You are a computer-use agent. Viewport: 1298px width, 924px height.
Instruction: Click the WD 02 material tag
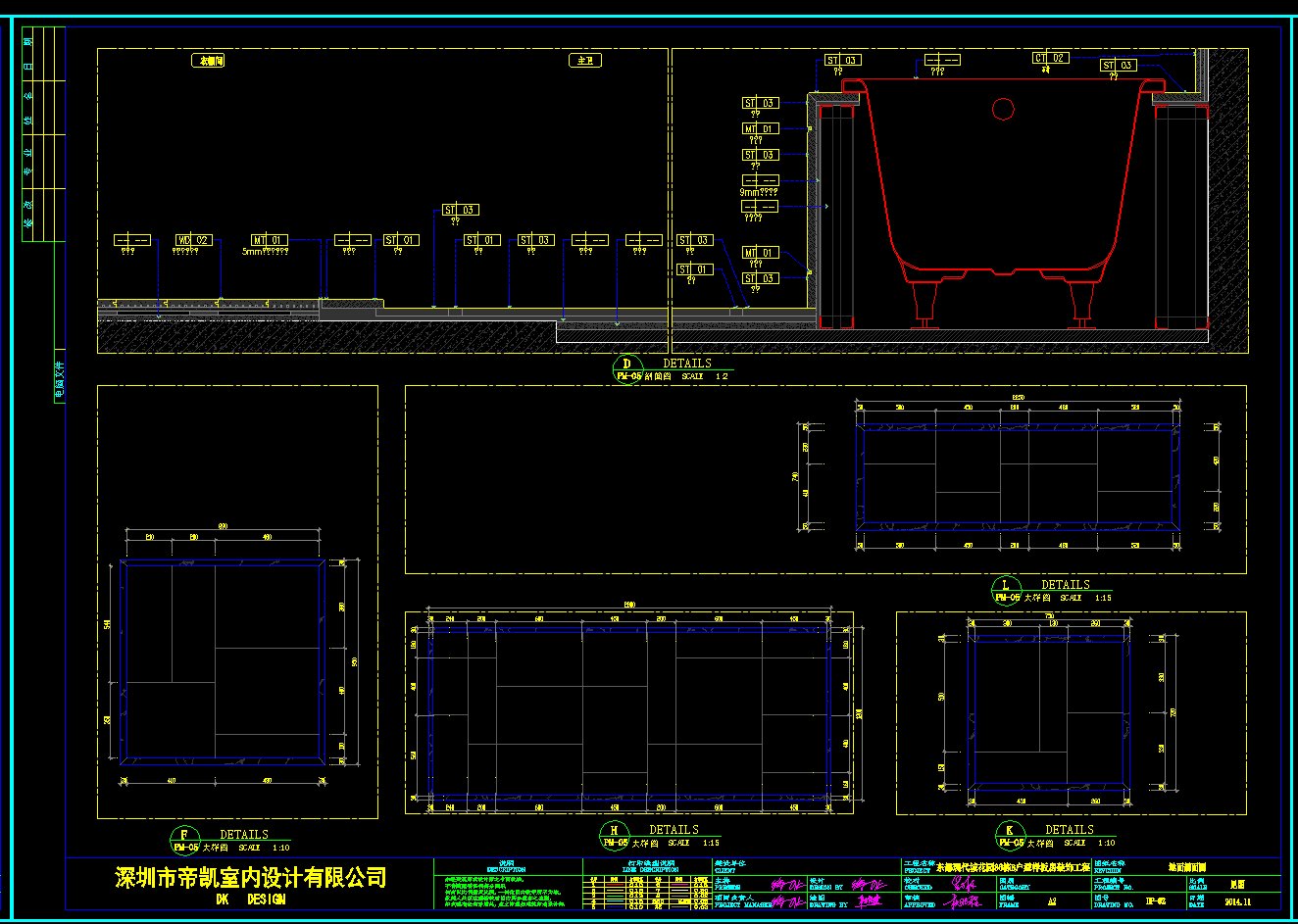click(193, 240)
